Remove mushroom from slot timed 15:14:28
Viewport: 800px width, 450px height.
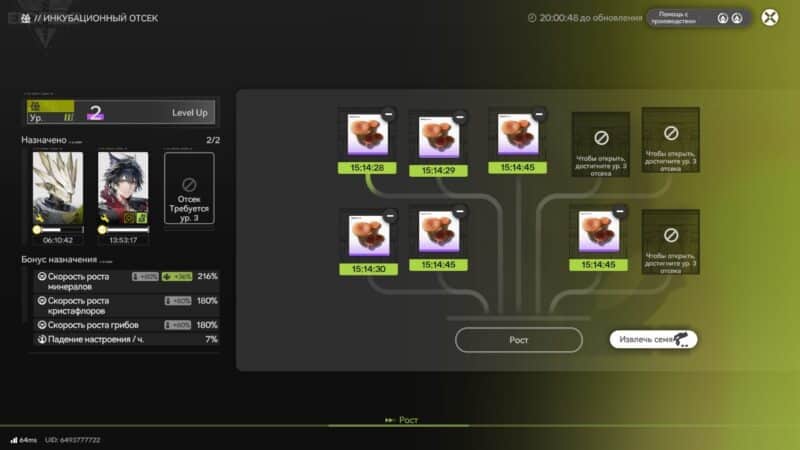point(388,116)
